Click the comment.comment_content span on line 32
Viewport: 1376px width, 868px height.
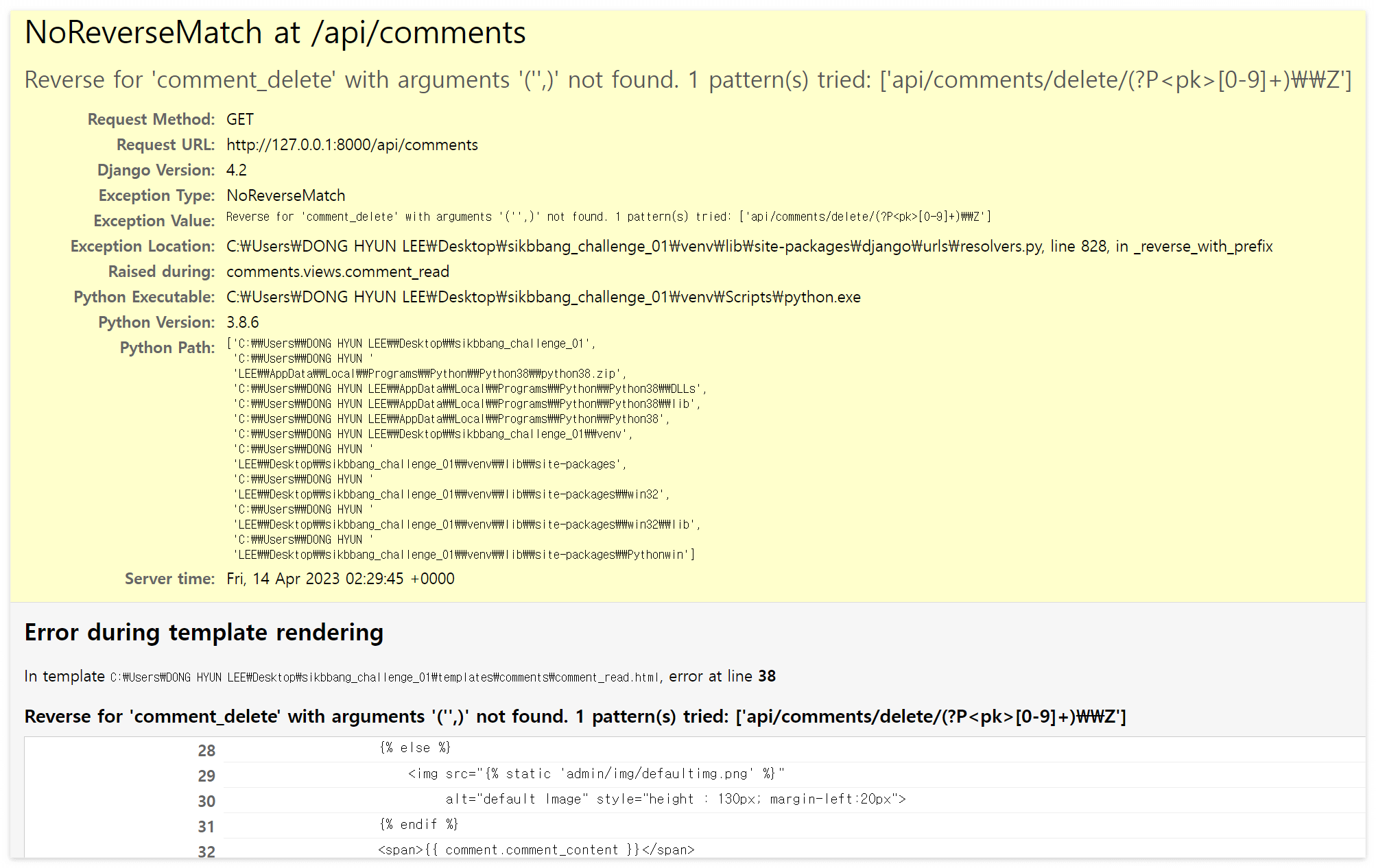point(536,850)
